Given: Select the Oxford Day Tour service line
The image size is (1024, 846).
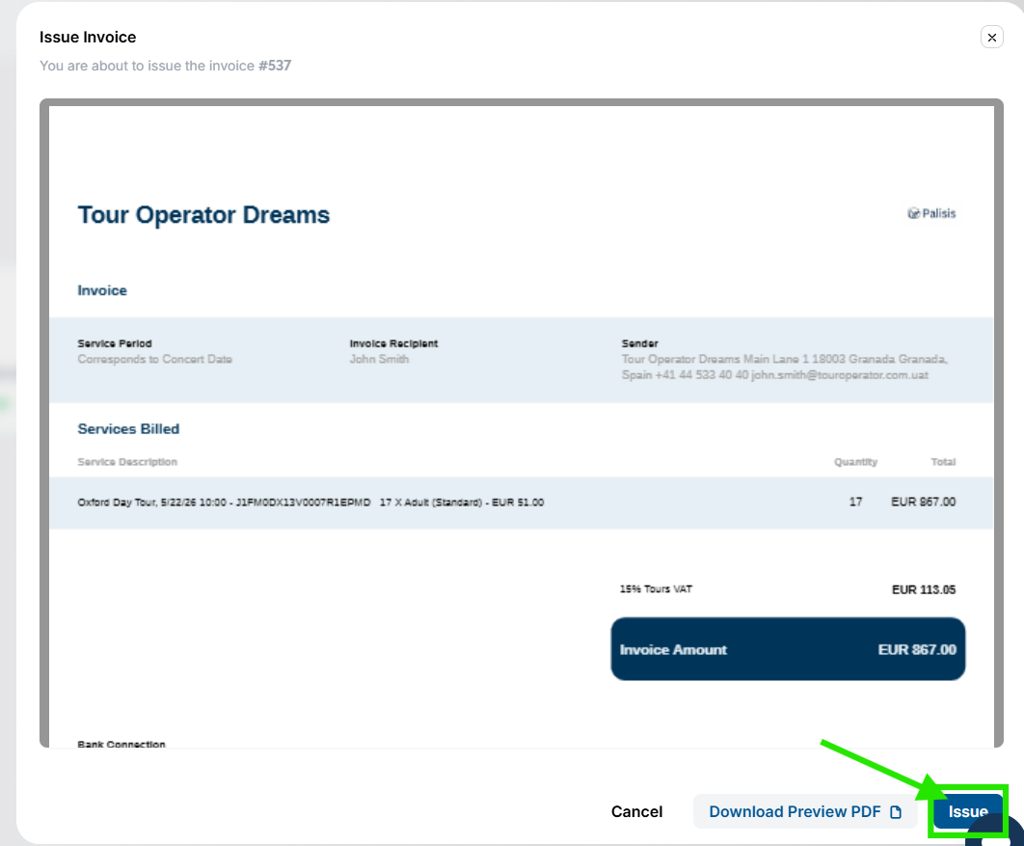Looking at the screenshot, I should pos(520,502).
